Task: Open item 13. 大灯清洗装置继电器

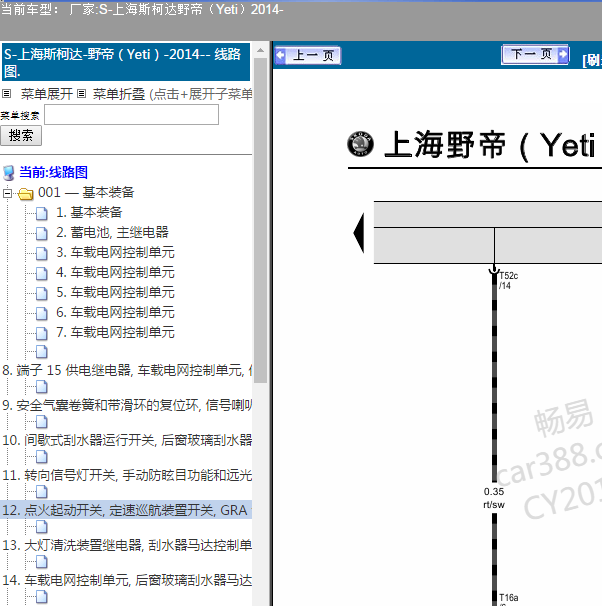Action: click(127, 545)
